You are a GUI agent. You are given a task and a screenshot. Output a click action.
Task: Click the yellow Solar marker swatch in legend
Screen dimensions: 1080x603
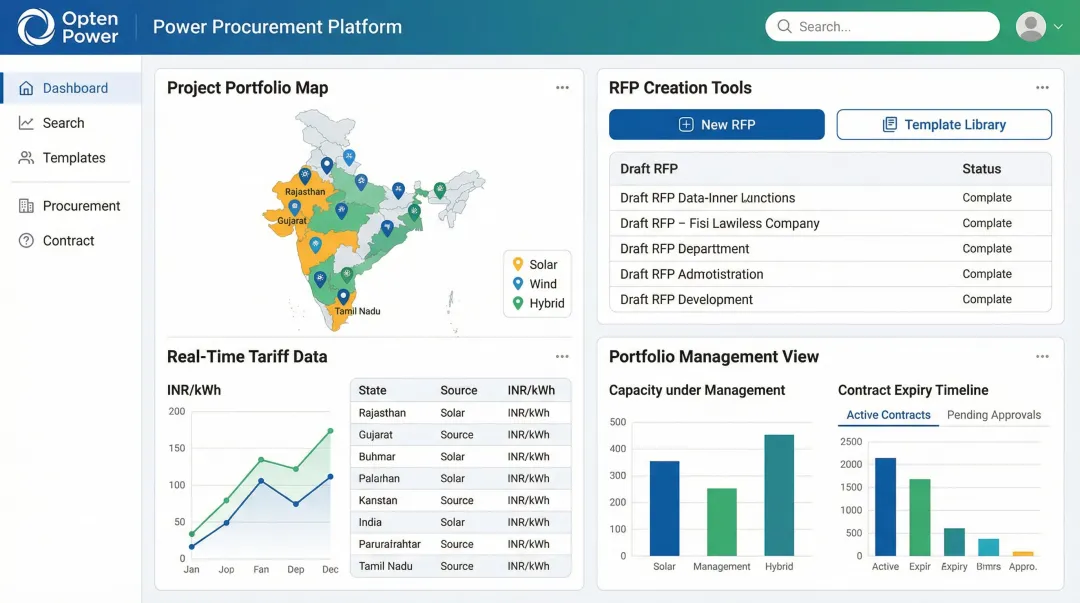tap(519, 264)
